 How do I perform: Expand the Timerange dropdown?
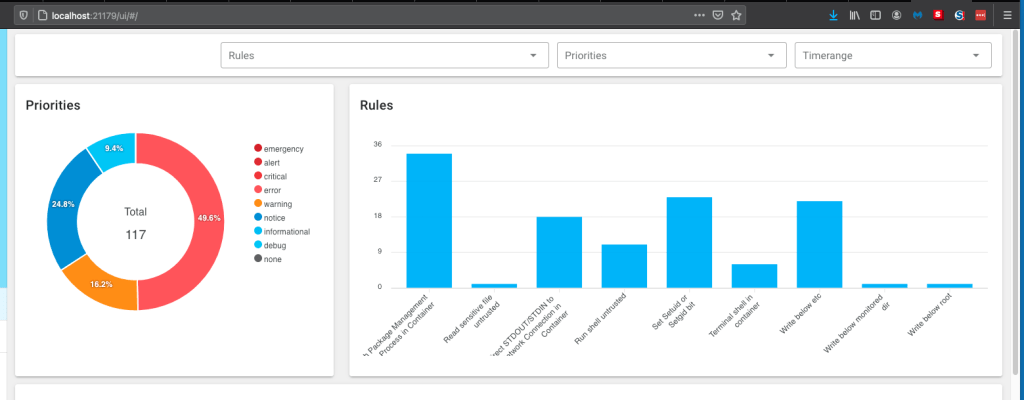[891, 56]
